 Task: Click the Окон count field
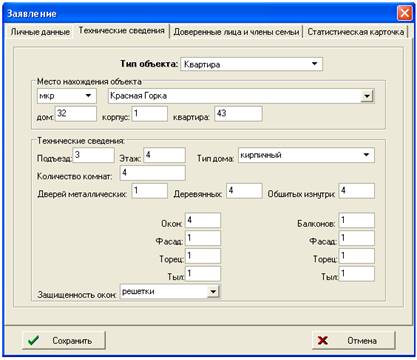203,220
